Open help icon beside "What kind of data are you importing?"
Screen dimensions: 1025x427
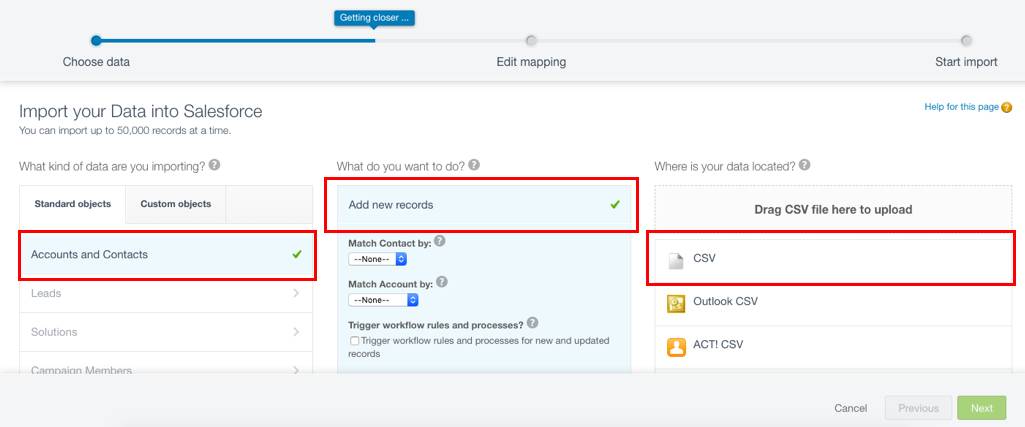click(x=214, y=165)
